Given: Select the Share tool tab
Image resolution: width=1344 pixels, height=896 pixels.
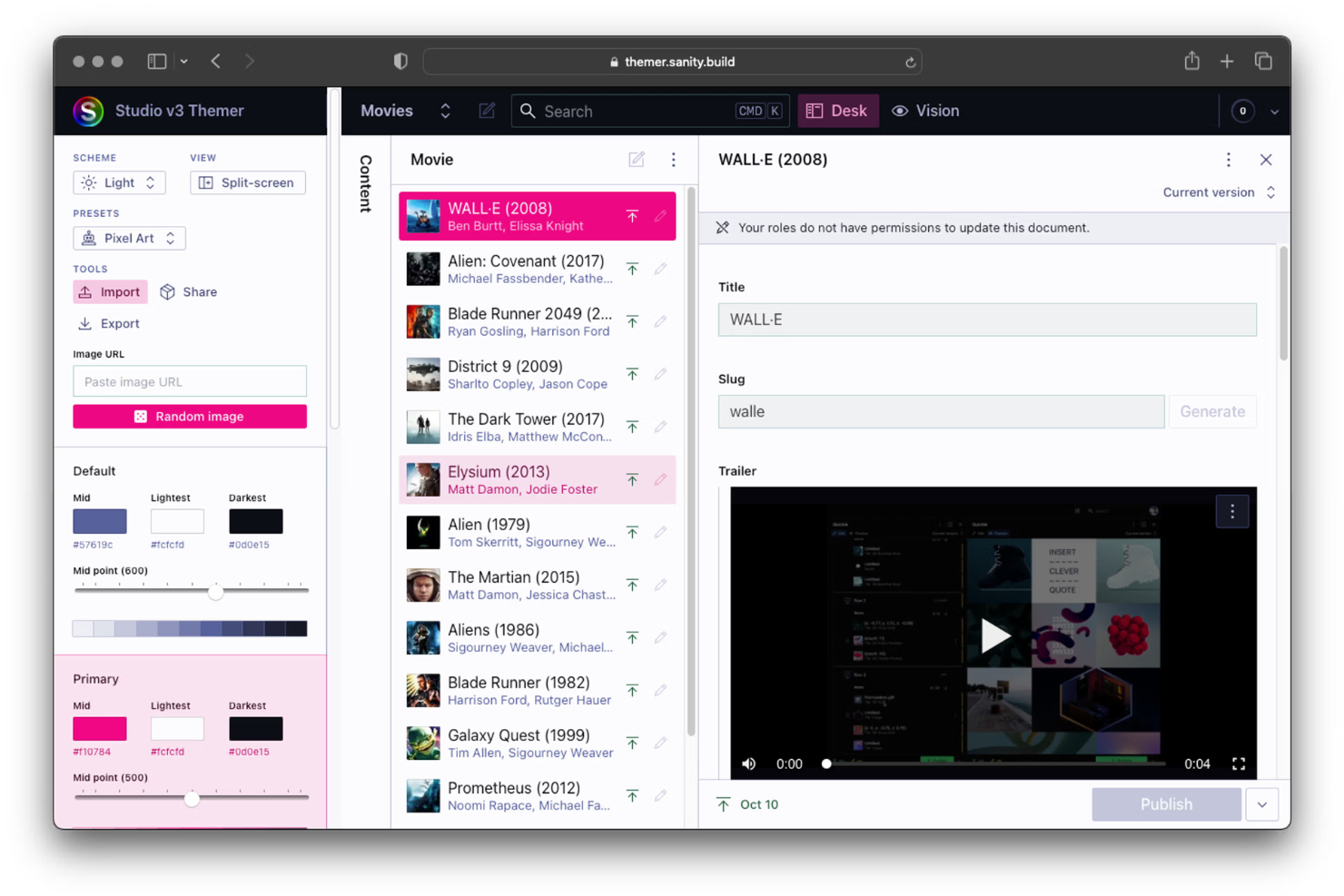Looking at the screenshot, I should pos(189,292).
